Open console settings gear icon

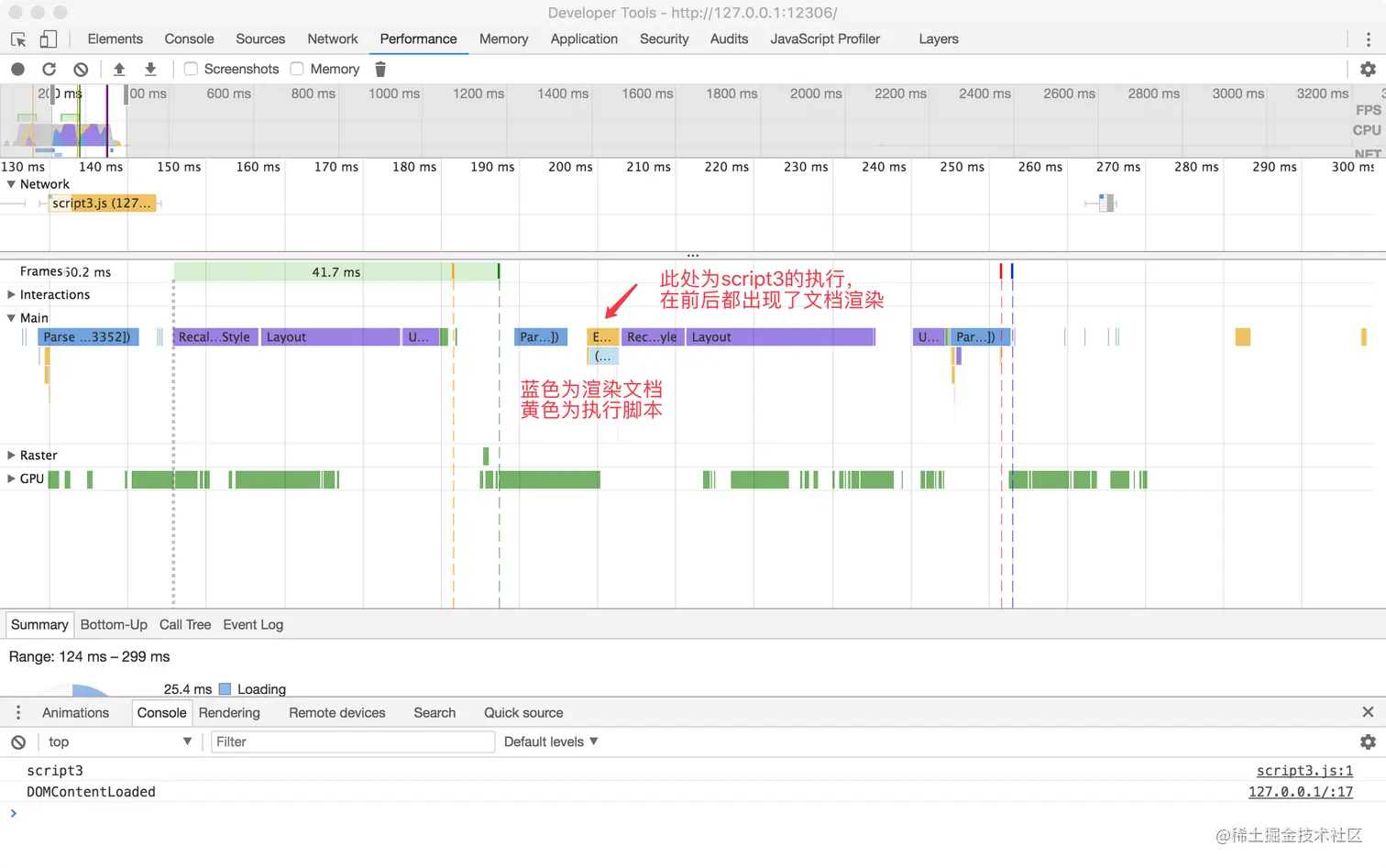tap(1368, 742)
